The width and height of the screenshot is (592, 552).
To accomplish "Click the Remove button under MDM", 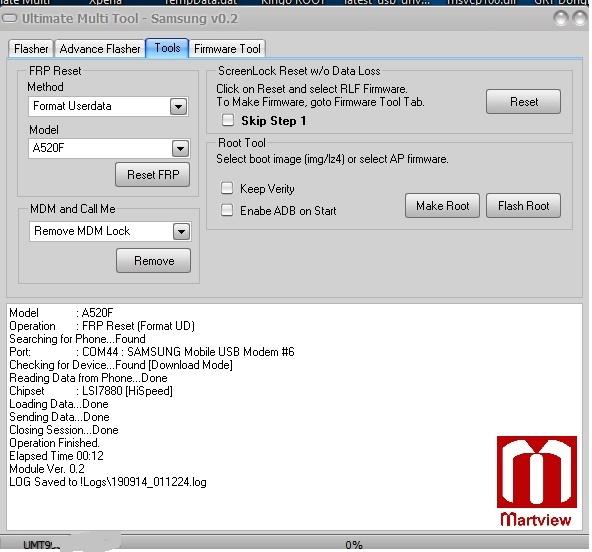I will tap(154, 261).
